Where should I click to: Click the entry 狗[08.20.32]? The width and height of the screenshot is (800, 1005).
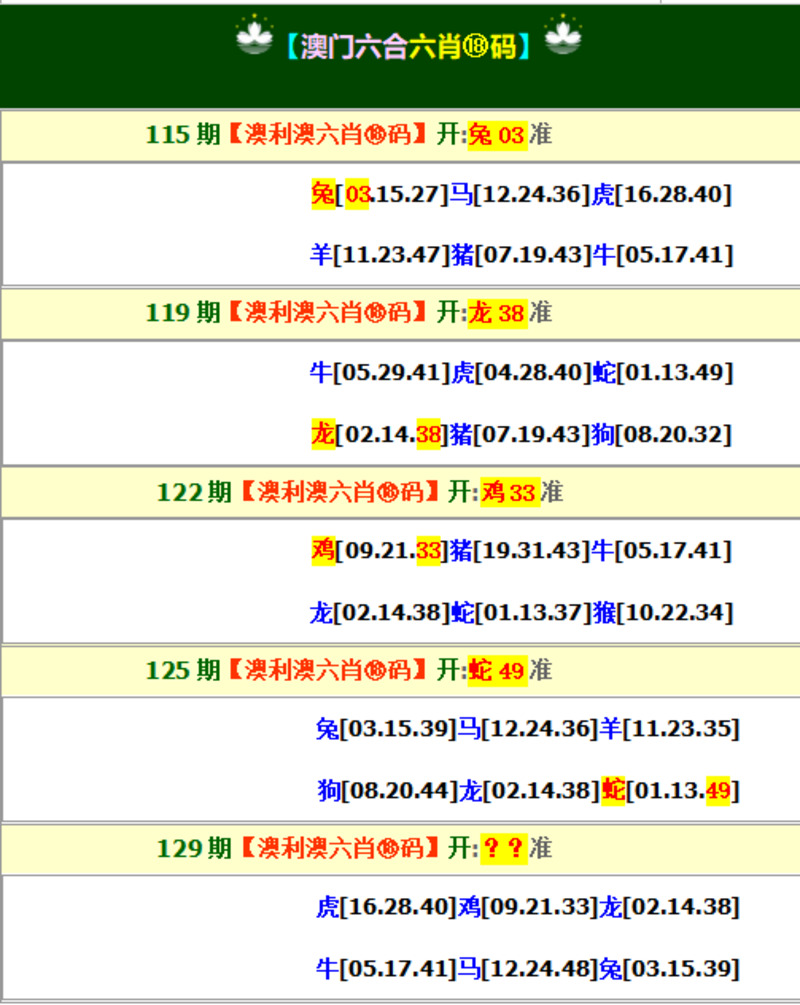click(661, 435)
